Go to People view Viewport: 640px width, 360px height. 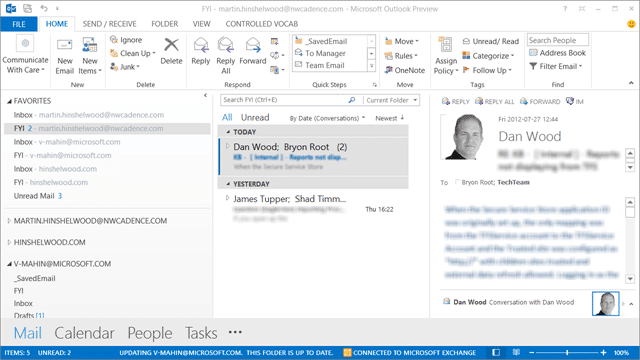point(149,333)
